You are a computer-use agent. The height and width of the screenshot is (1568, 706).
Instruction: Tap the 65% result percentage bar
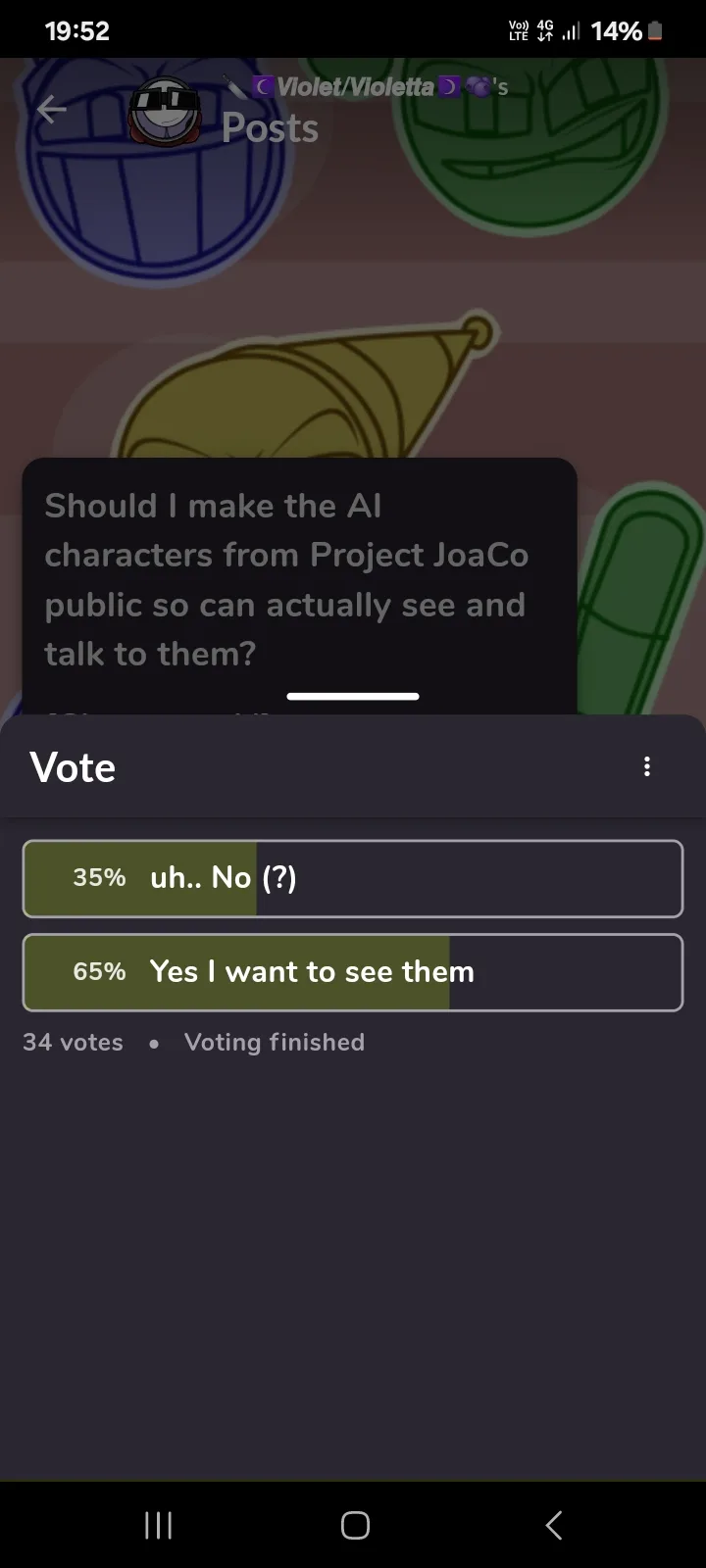click(x=237, y=972)
